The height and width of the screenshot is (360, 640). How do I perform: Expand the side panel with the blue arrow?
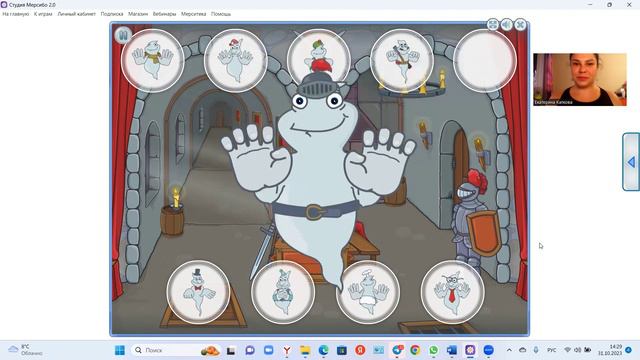tap(631, 162)
